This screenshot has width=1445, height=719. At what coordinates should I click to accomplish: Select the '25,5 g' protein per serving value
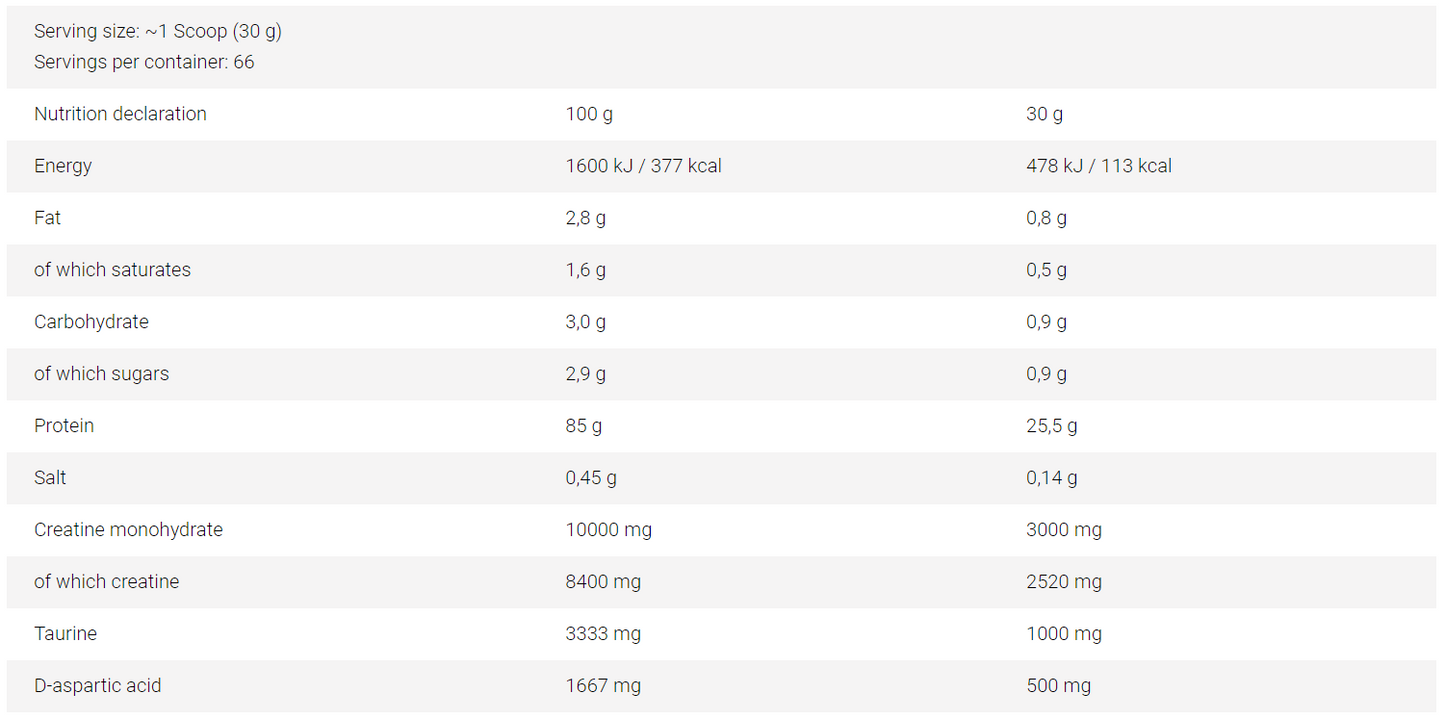[x=1051, y=426]
